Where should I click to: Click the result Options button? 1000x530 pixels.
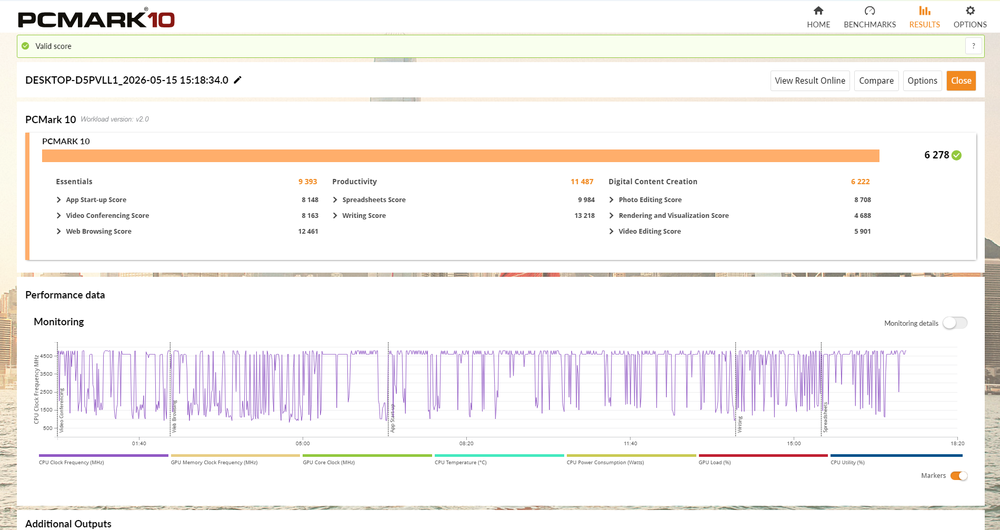coord(922,80)
